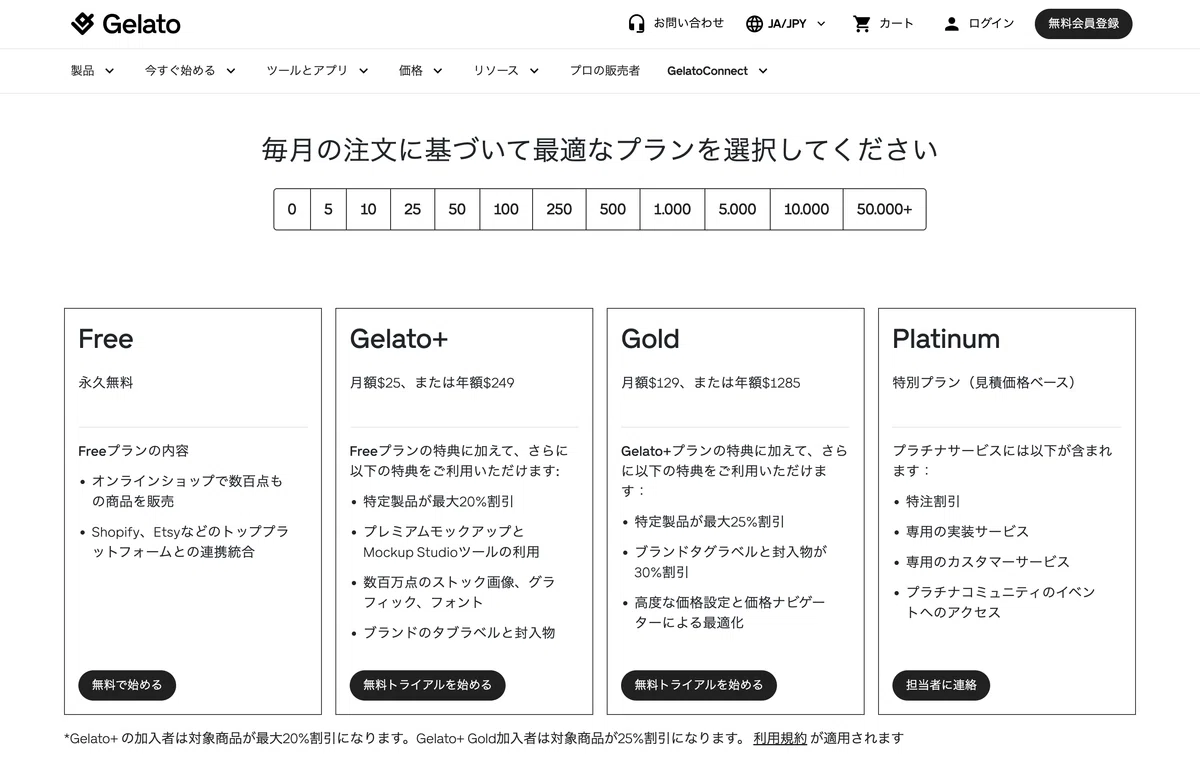Click ブランドのタブラベルと封入物 bullet
1200x781 pixels.
point(459,632)
